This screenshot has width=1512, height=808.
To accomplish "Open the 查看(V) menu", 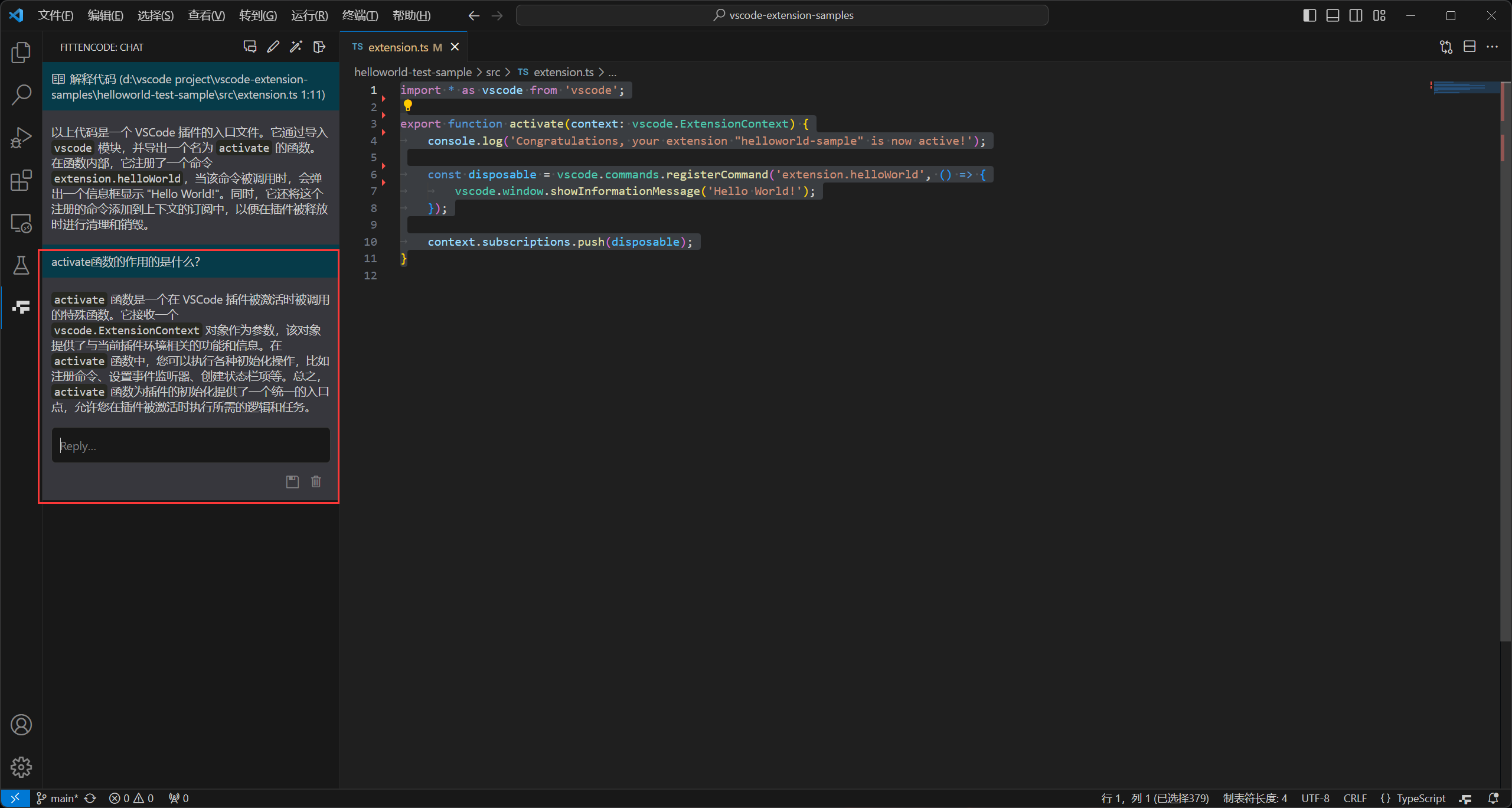I will [206, 15].
